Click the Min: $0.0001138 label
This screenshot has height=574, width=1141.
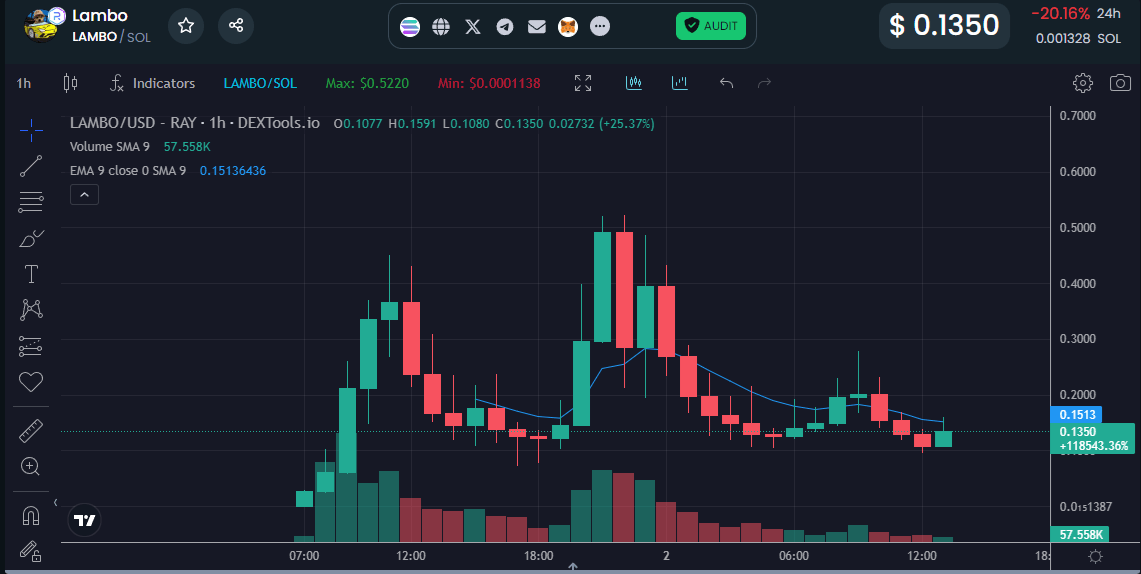point(489,83)
